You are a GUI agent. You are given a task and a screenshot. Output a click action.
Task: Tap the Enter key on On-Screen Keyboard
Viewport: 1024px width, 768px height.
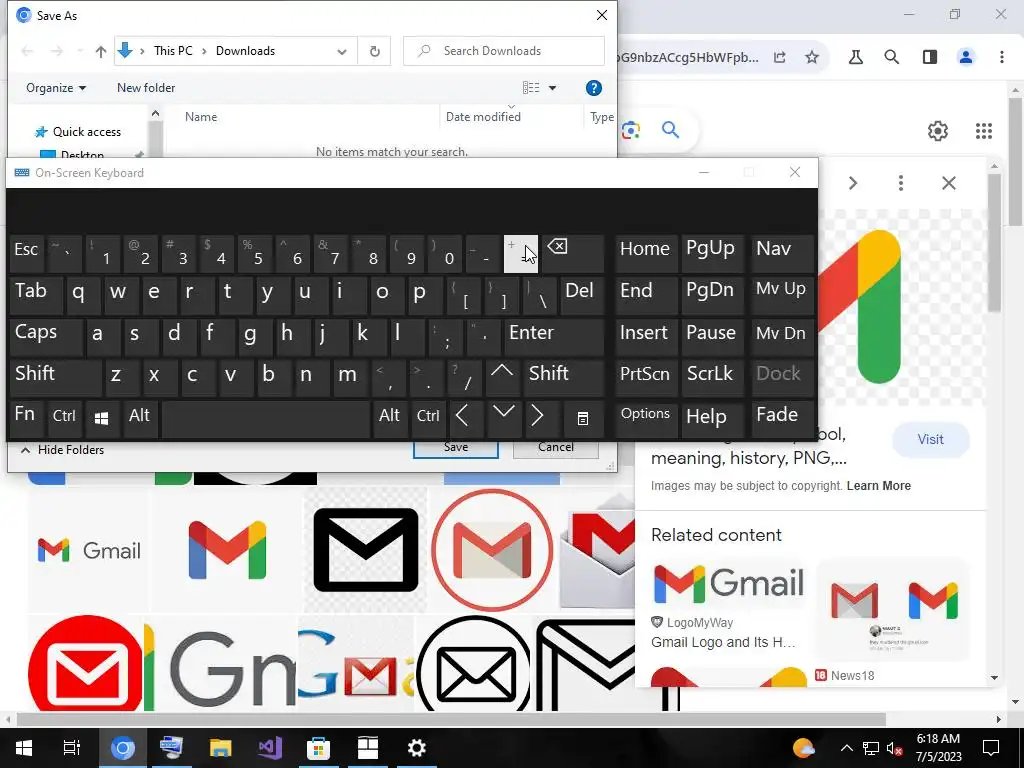point(554,336)
